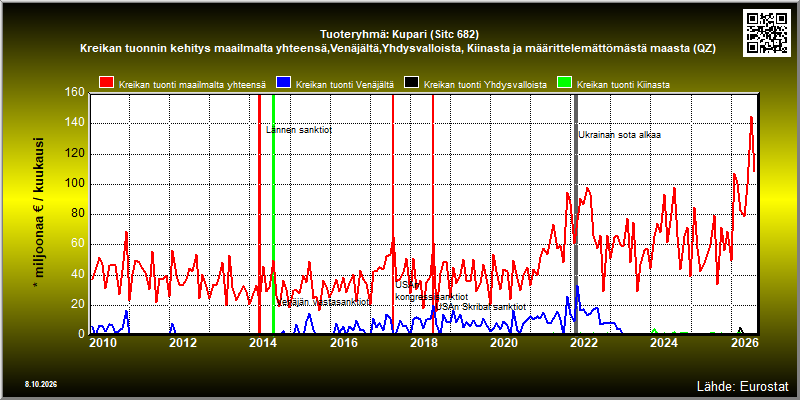Click the source credit 'Lähde: Eurostat'
This screenshot has width=800, height=400.
tap(743, 385)
